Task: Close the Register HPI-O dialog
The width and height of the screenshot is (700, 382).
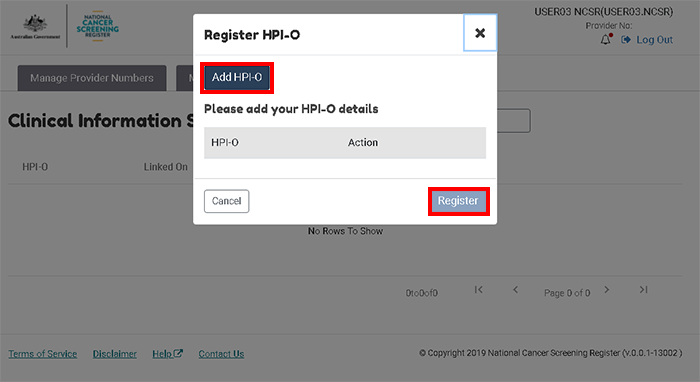Action: pos(480,33)
